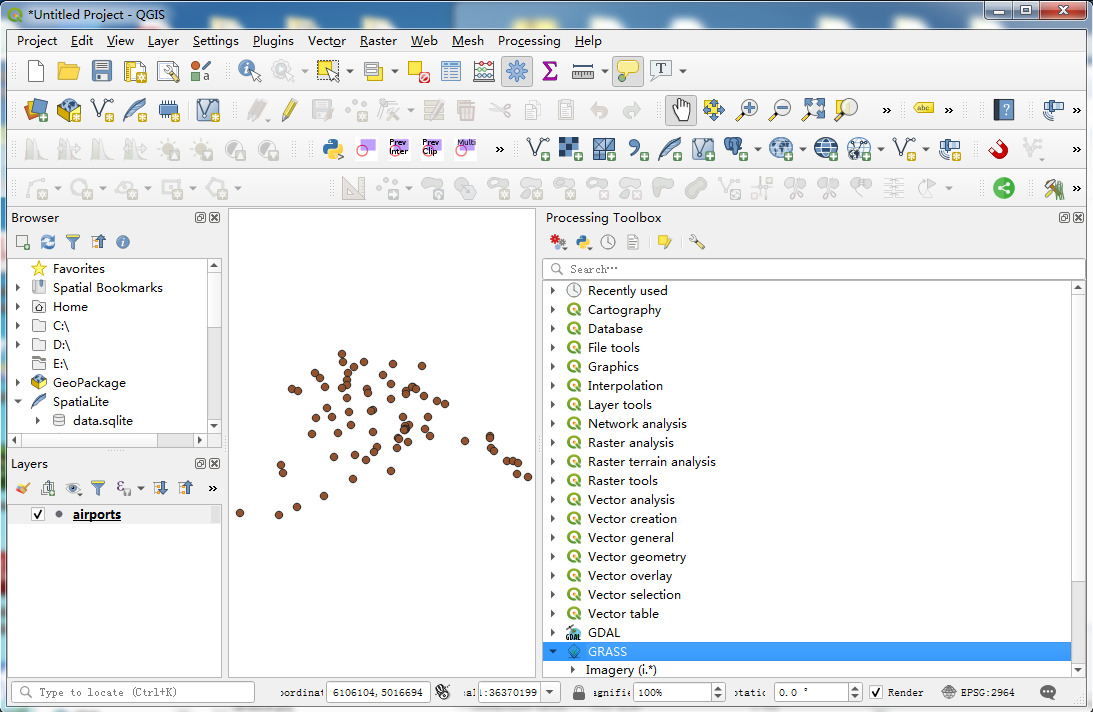Expand the data.sqlite database node
Viewport: 1093px width, 712px height.
[x=38, y=421]
